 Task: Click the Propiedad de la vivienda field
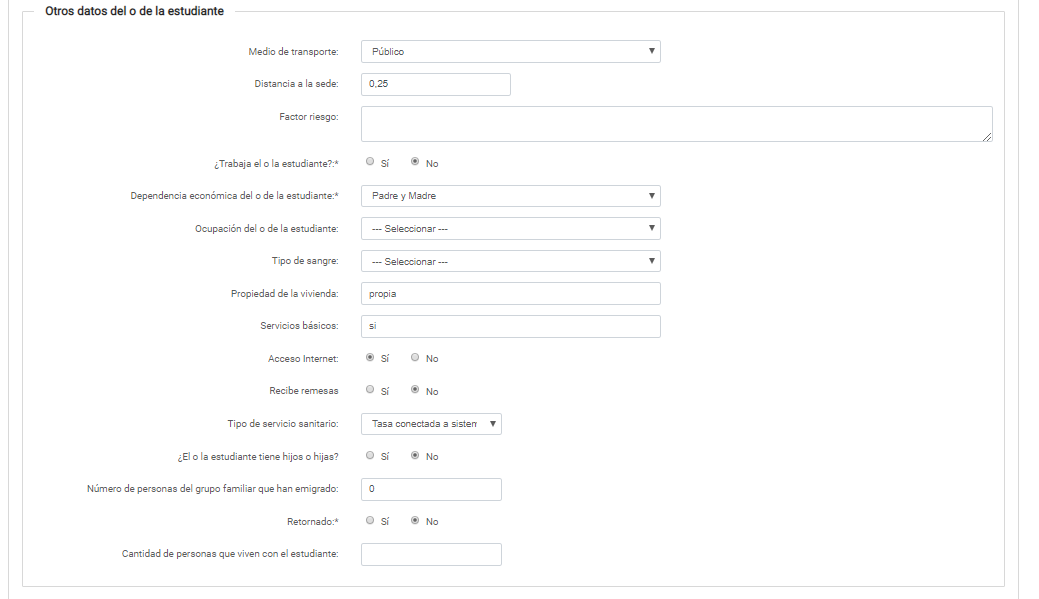(x=510, y=293)
